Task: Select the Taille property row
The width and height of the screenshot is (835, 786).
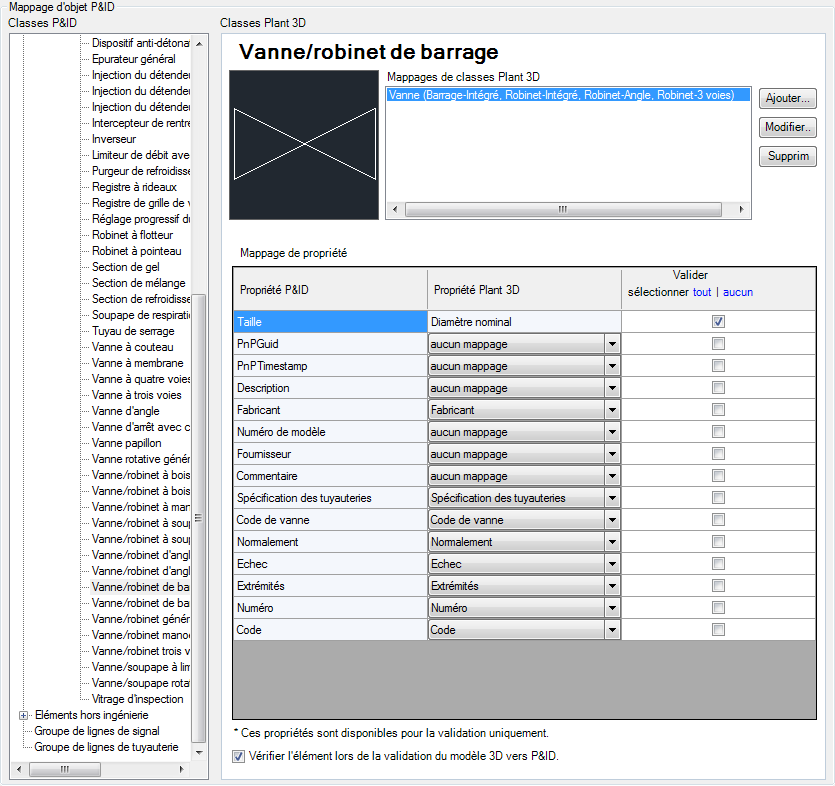Action: 330,322
